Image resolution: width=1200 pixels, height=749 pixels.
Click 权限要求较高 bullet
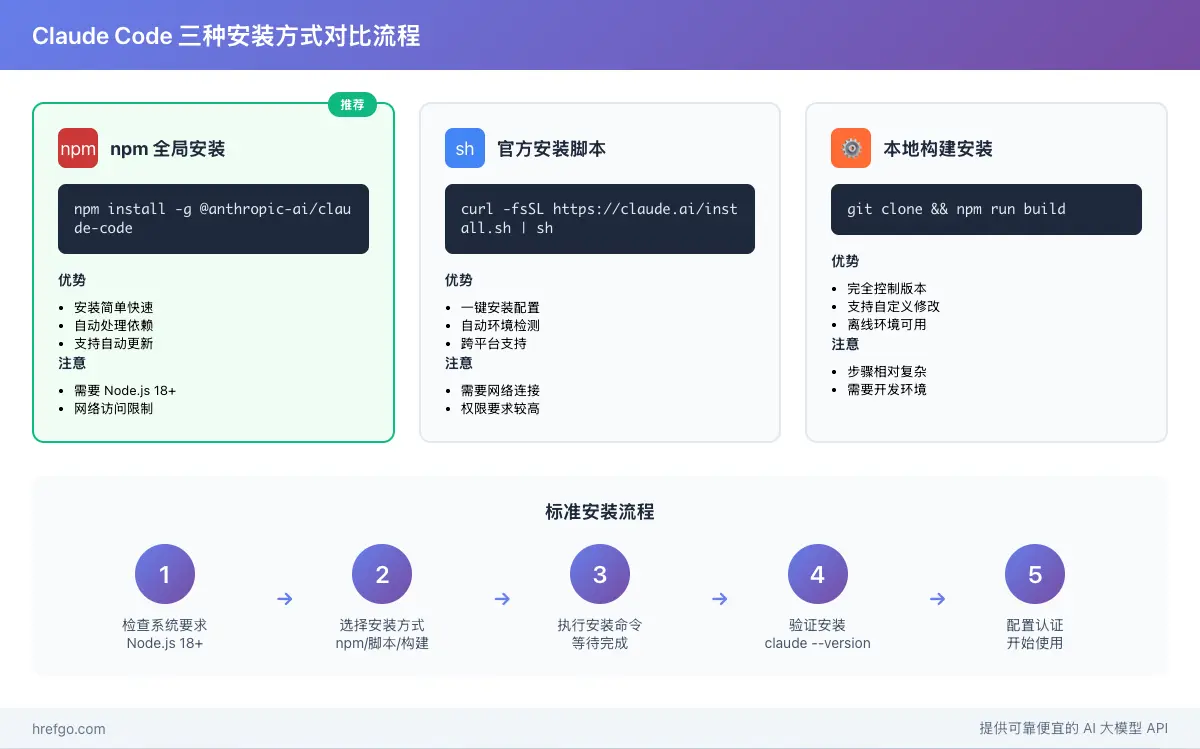tap(500, 409)
